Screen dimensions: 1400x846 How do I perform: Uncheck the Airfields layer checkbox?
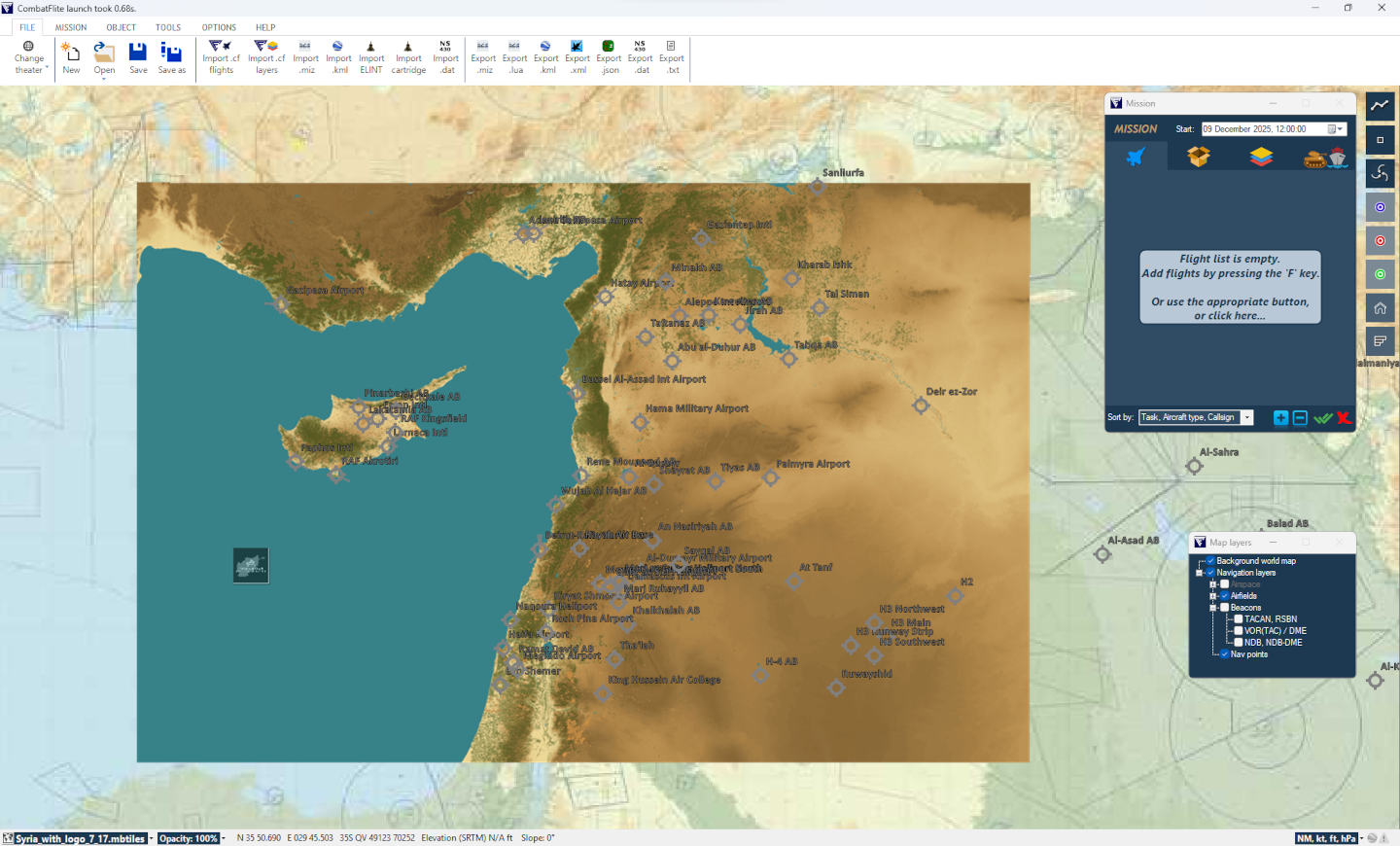(x=1225, y=596)
